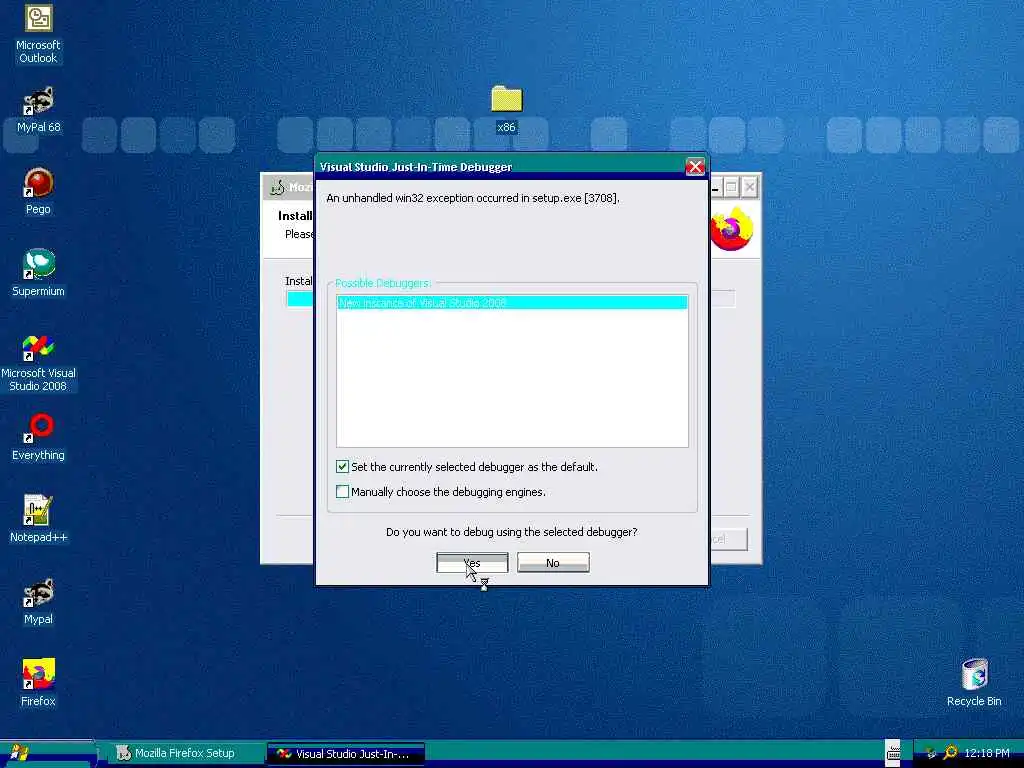The height and width of the screenshot is (768, 1024).
Task: Check 'Manually choose the debugging engines'
Action: (342, 491)
